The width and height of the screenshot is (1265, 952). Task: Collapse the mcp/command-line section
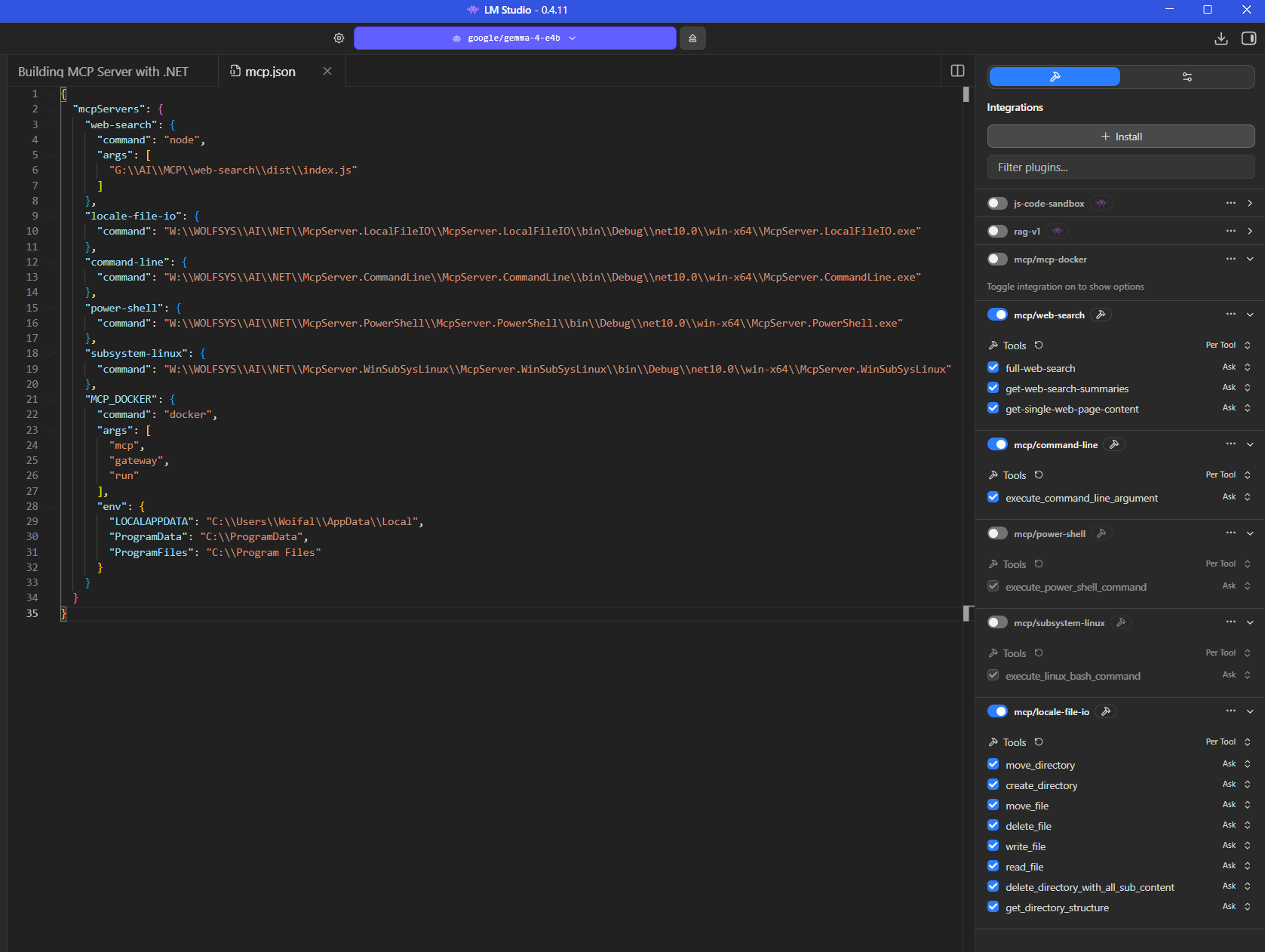pos(1250,444)
